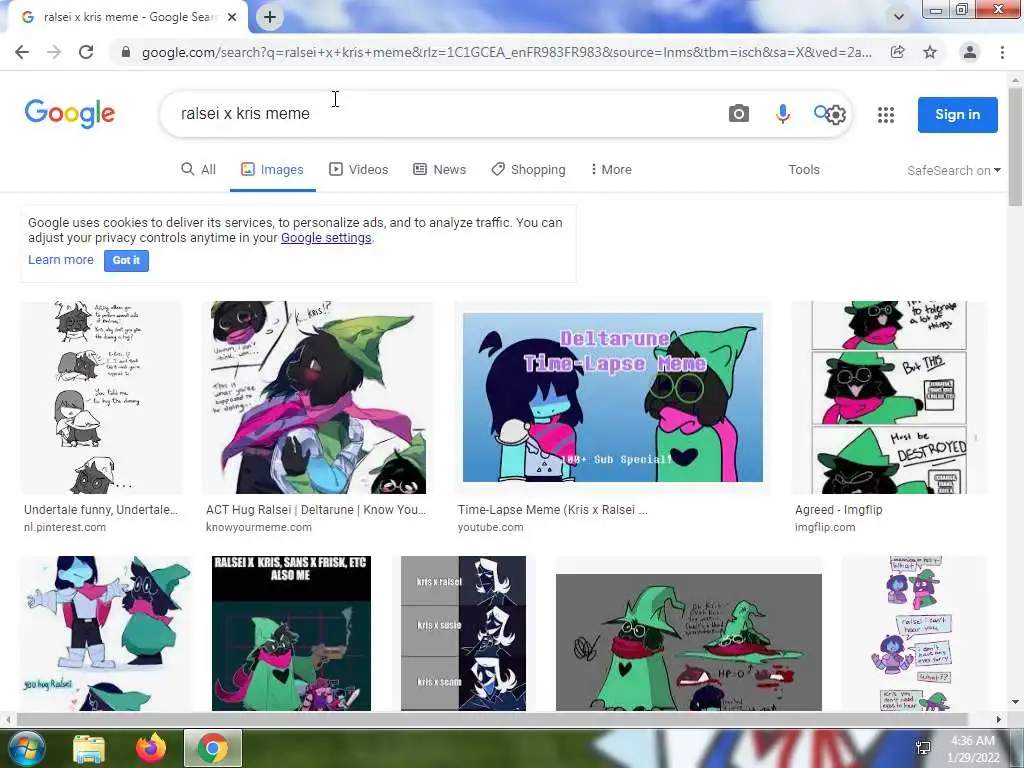Open the Deltarune Time-Lapse Meme thumbnail

point(613,397)
